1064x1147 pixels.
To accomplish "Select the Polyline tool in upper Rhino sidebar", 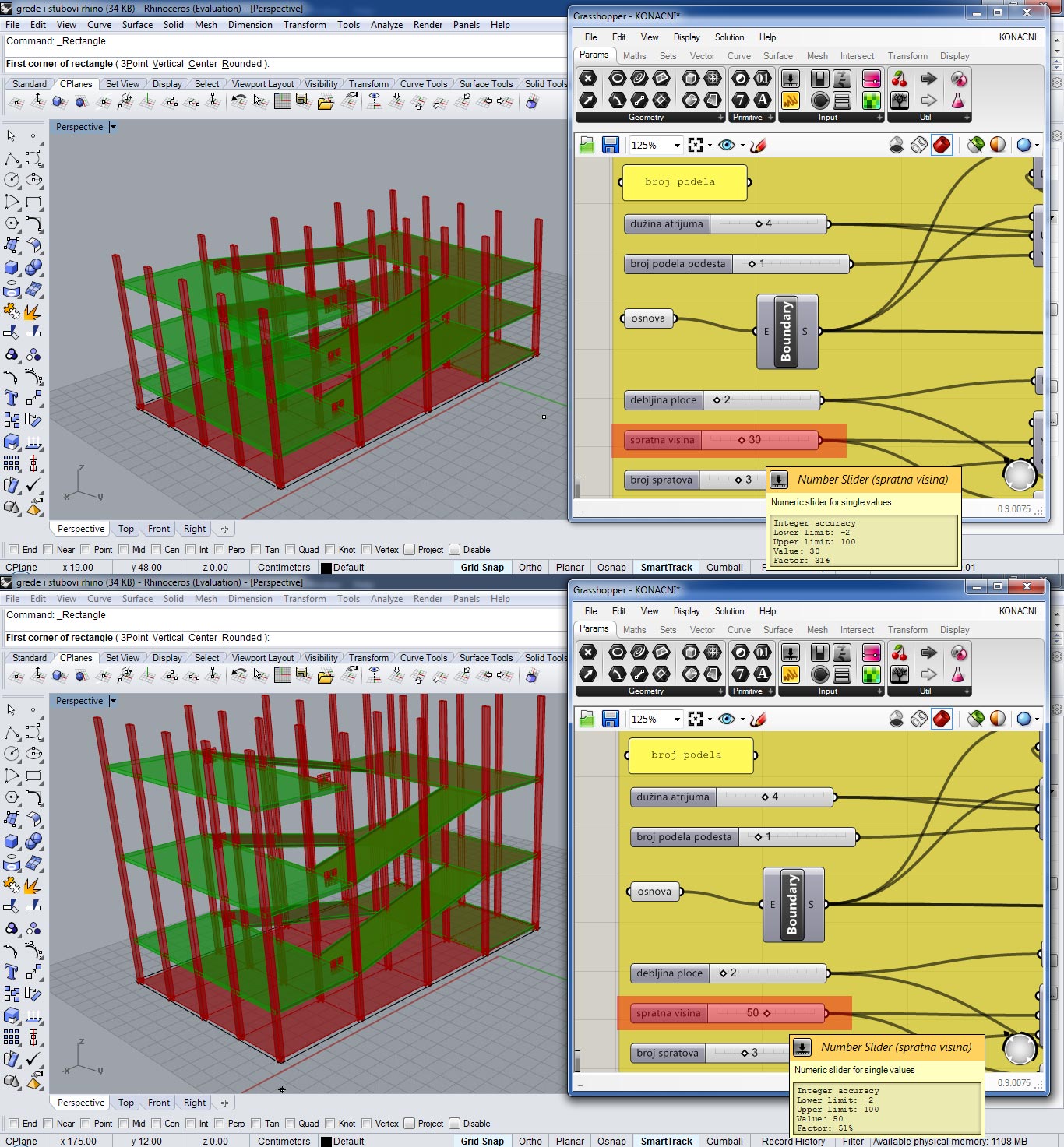I will click(12, 159).
